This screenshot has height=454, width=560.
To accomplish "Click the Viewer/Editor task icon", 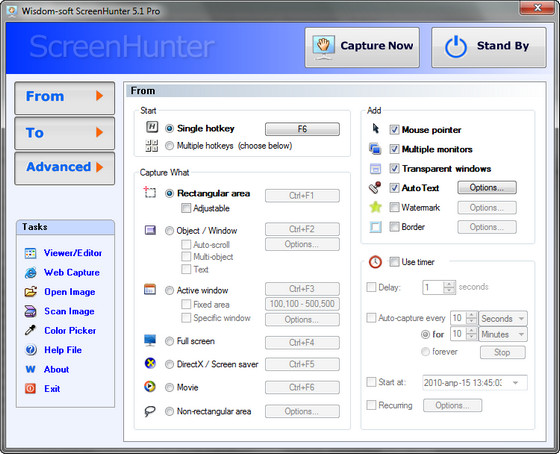I will coord(30,253).
